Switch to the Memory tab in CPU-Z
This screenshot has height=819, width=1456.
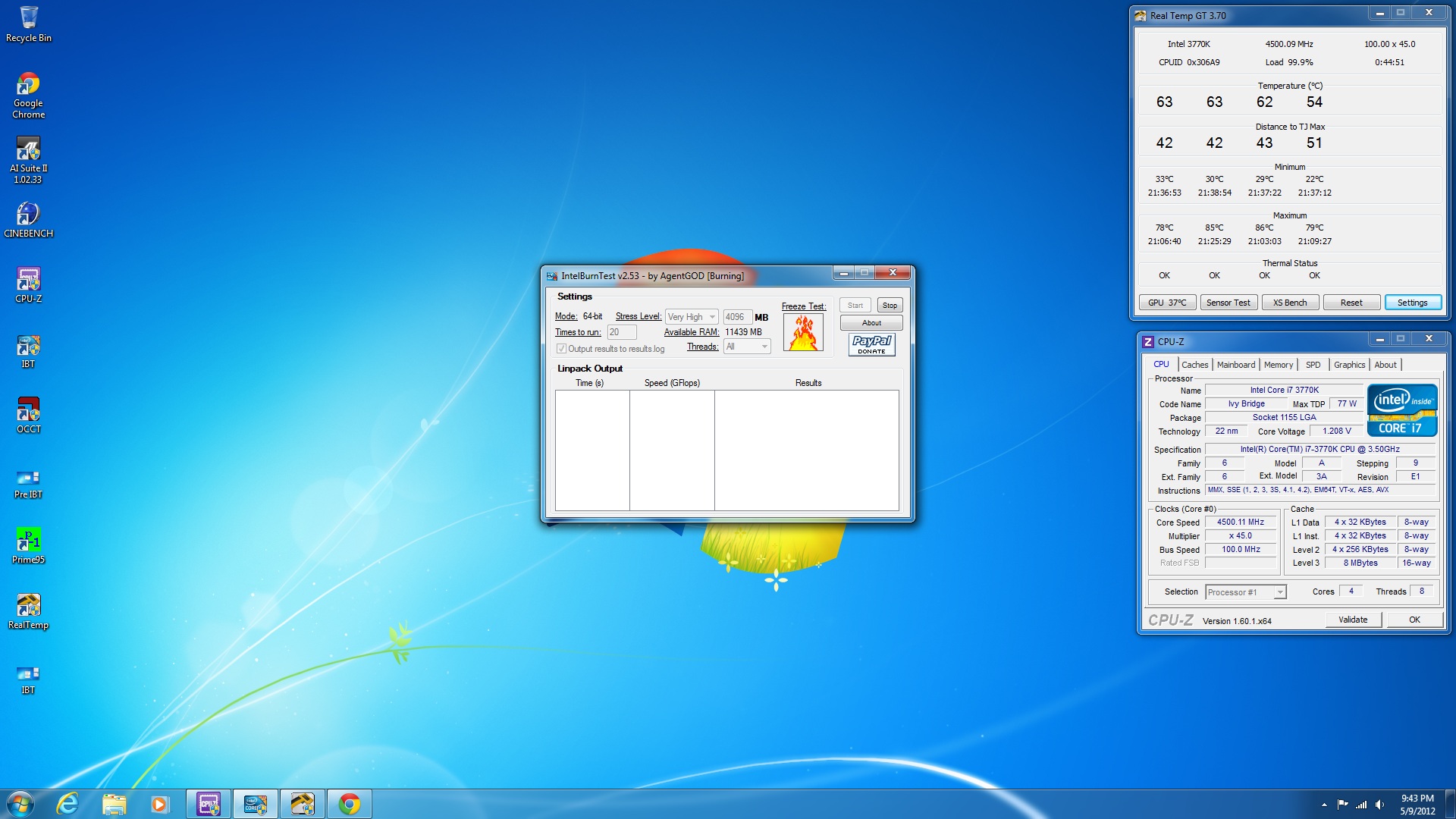(1278, 365)
